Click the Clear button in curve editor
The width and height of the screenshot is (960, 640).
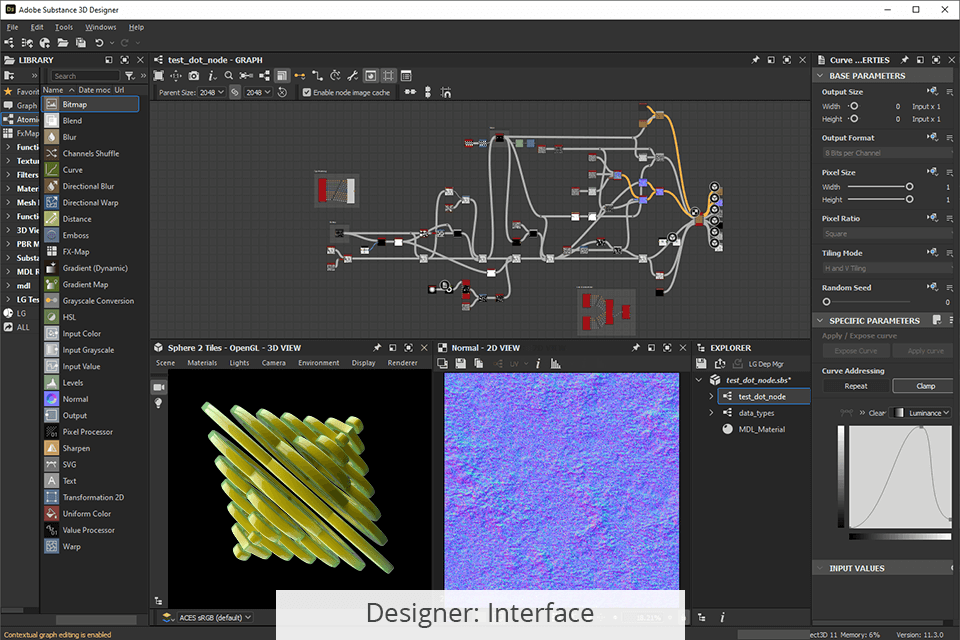coord(877,413)
